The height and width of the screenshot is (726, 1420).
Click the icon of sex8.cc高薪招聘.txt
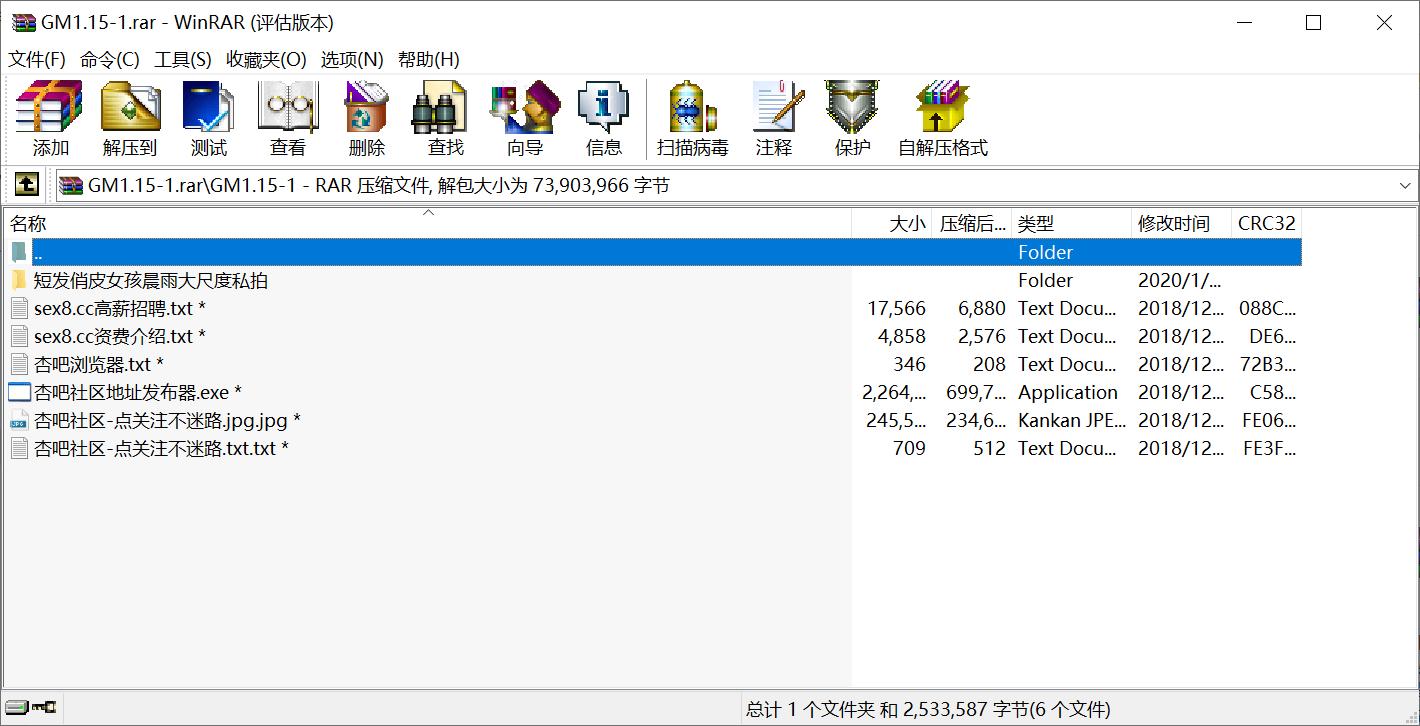tap(19, 308)
